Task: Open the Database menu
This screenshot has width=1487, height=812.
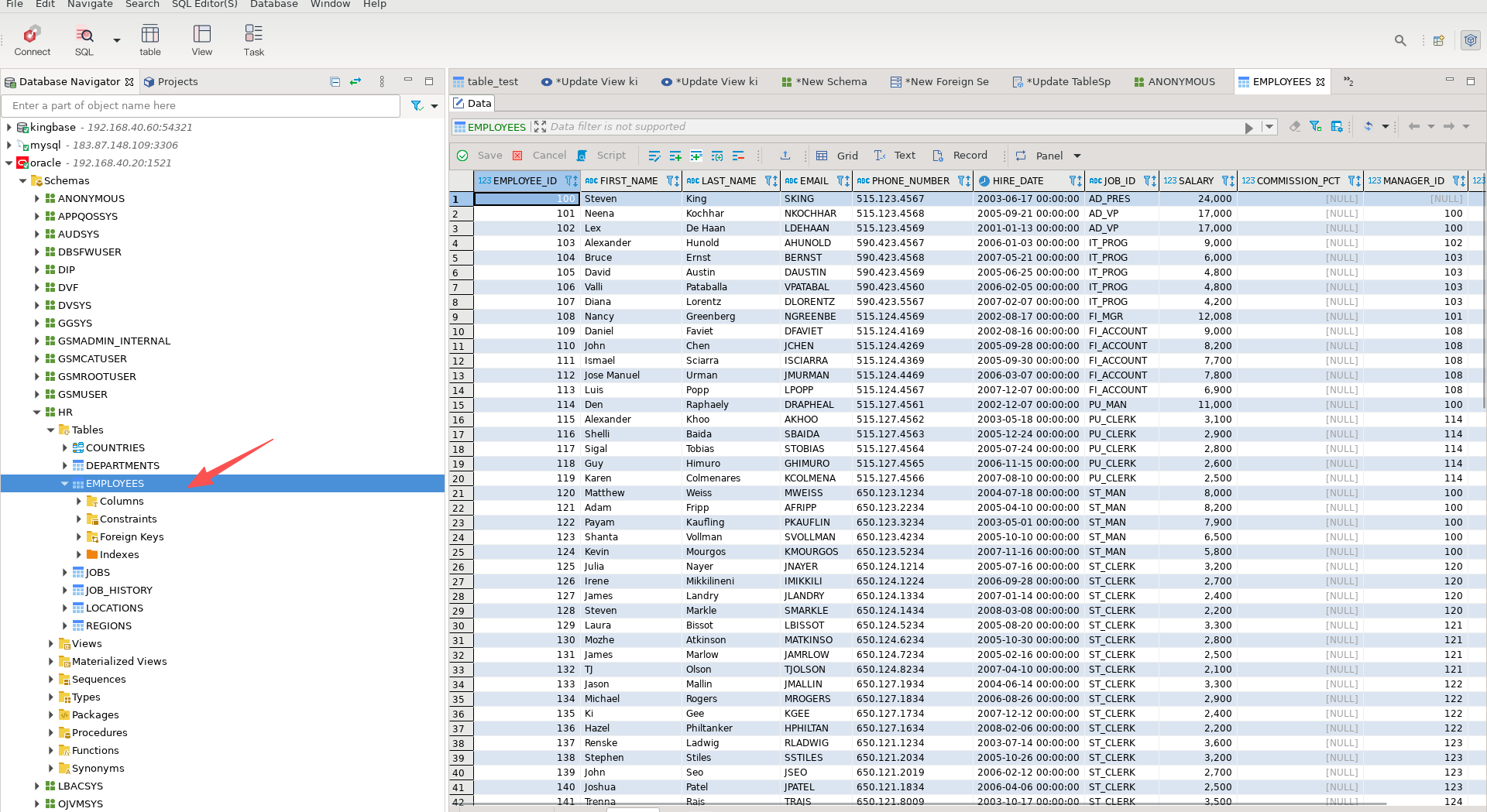Action: [273, 5]
